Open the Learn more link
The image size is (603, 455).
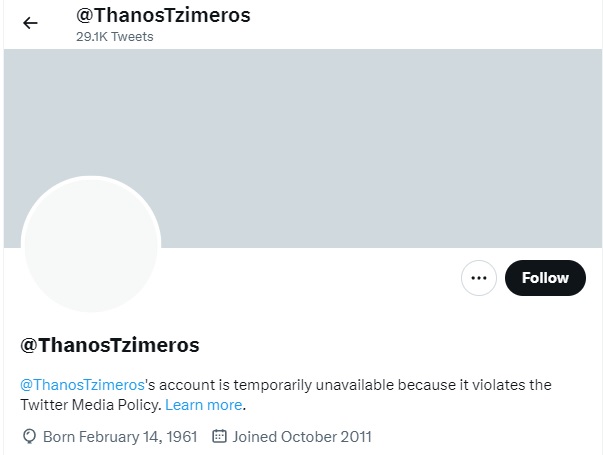pos(204,405)
